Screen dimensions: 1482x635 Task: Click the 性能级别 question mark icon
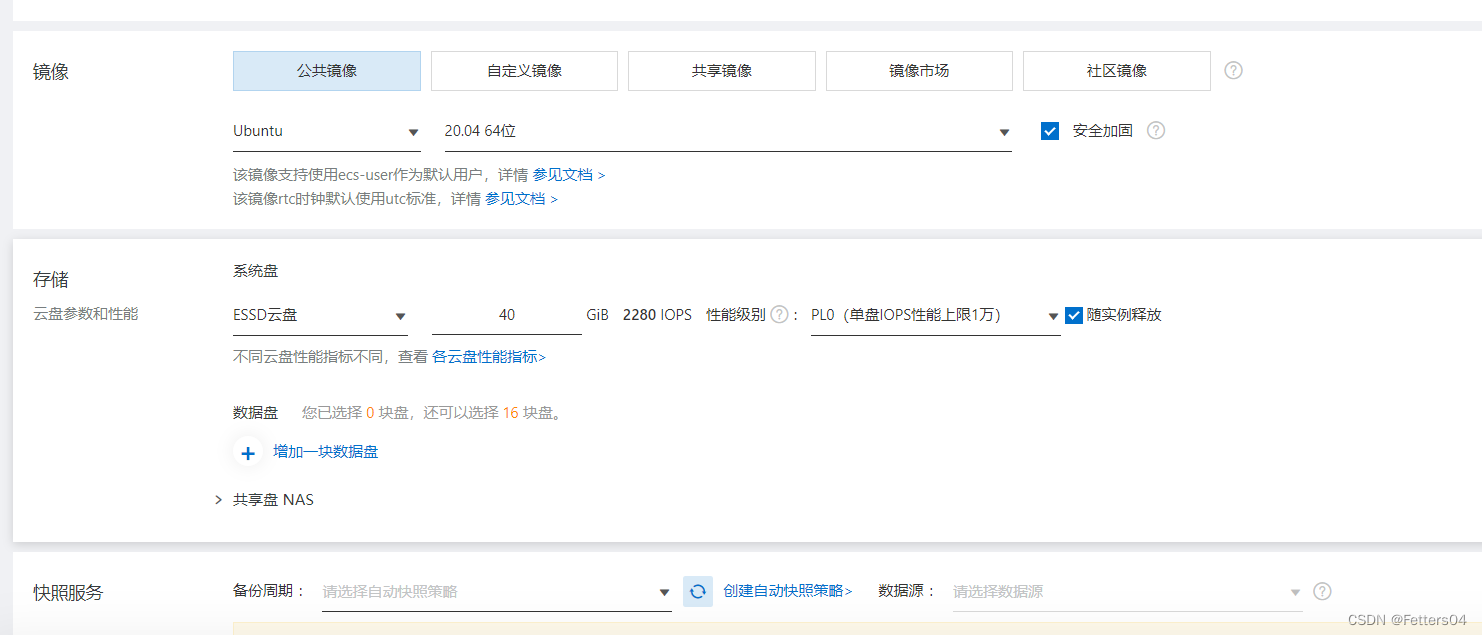tap(779, 313)
